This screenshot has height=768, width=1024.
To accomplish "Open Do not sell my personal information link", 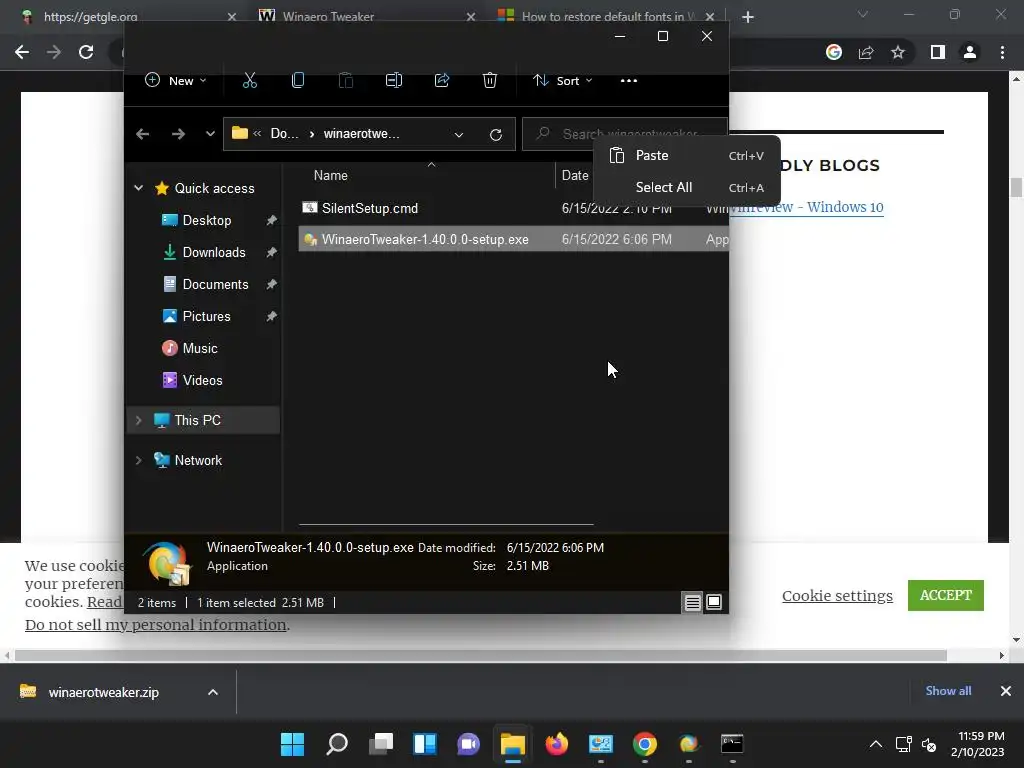I will (x=155, y=625).
